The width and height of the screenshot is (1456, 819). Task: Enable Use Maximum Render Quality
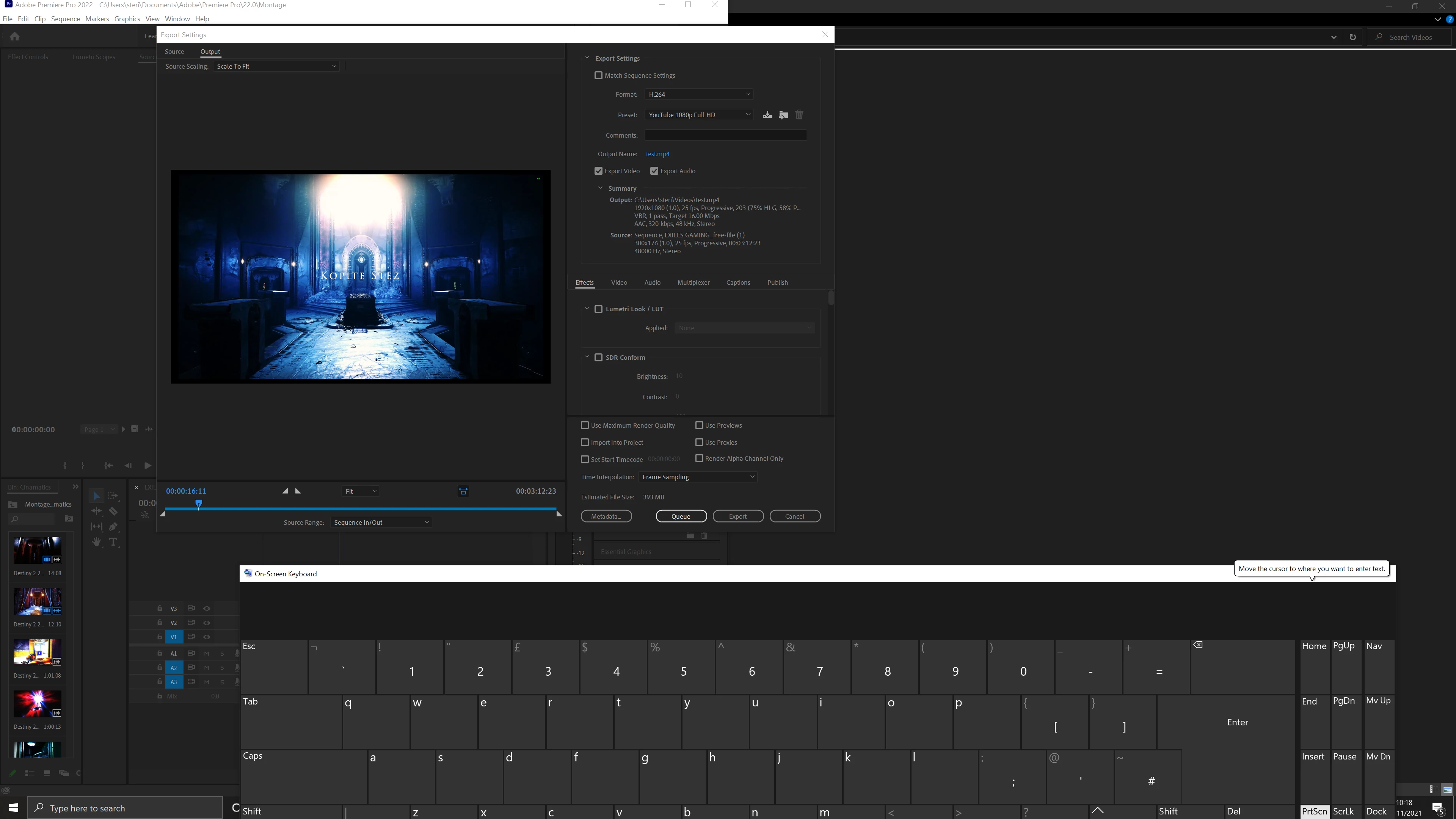[x=585, y=425]
